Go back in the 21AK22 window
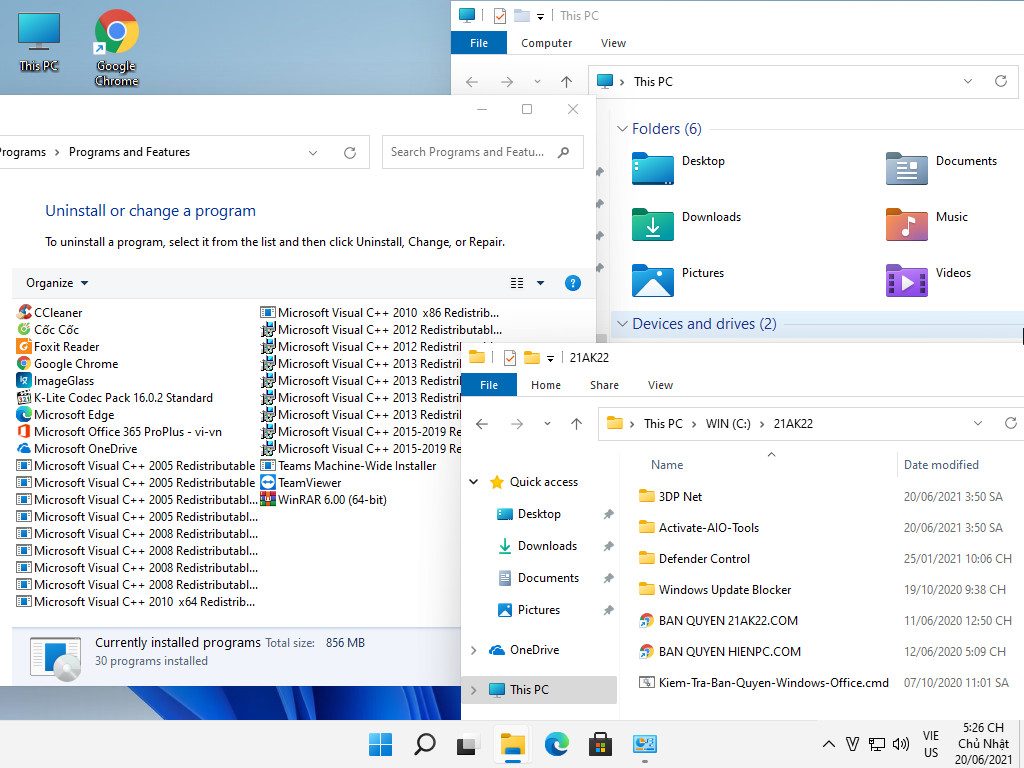1024x768 pixels. click(482, 424)
